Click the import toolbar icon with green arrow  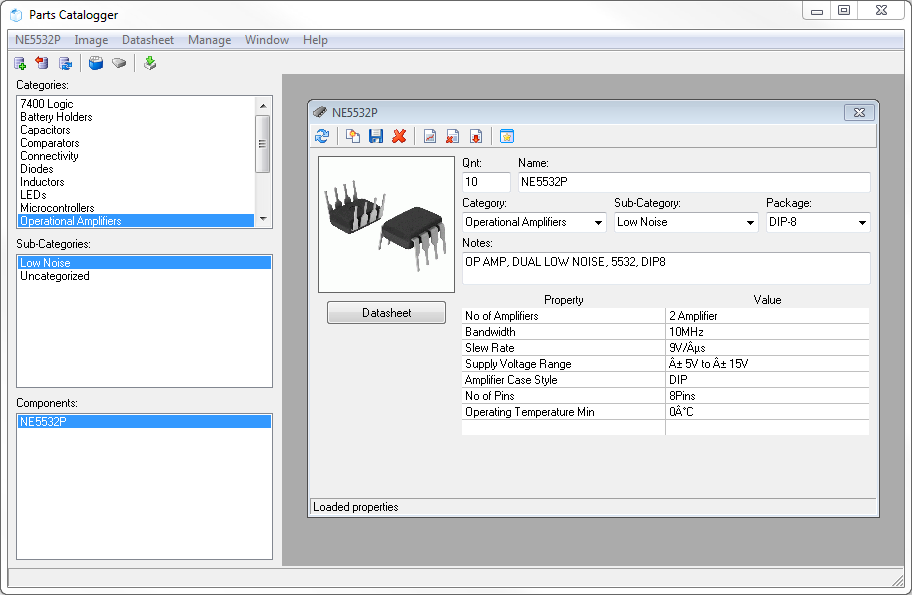[x=149, y=62]
